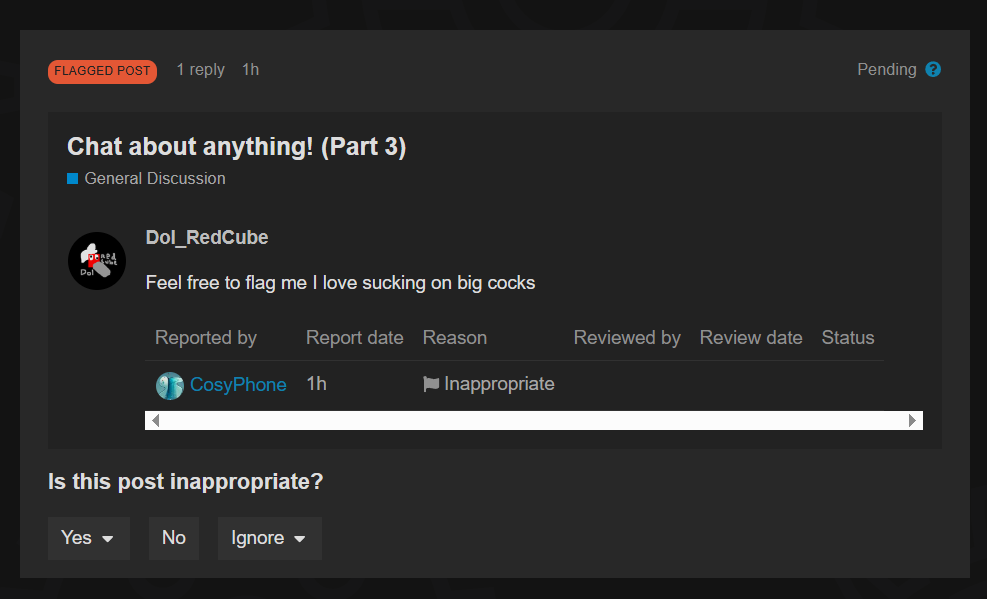Open the 1 reply indicator
The image size is (987, 599).
pyautogui.click(x=200, y=70)
